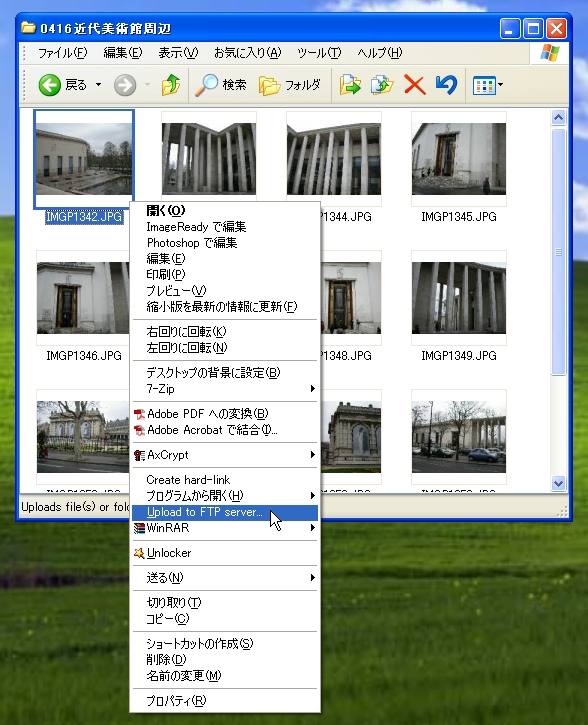Image resolution: width=588 pixels, height=725 pixels.
Task: Choose Adobe Acrobat で結合
Action: click(225, 430)
